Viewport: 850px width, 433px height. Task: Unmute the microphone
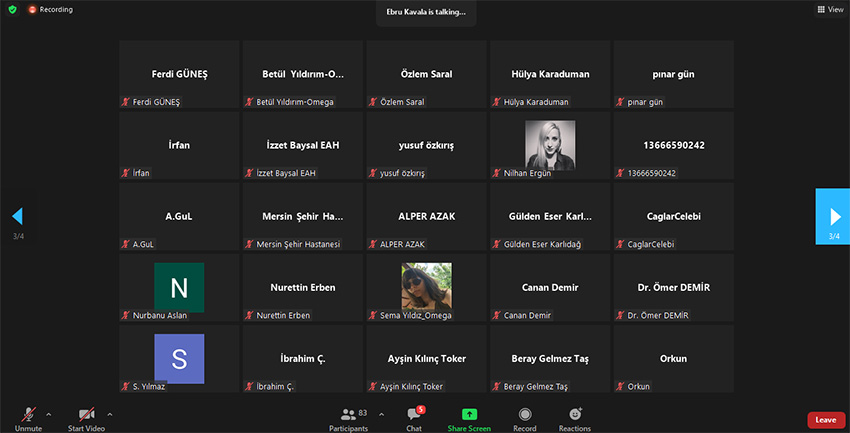[28, 418]
